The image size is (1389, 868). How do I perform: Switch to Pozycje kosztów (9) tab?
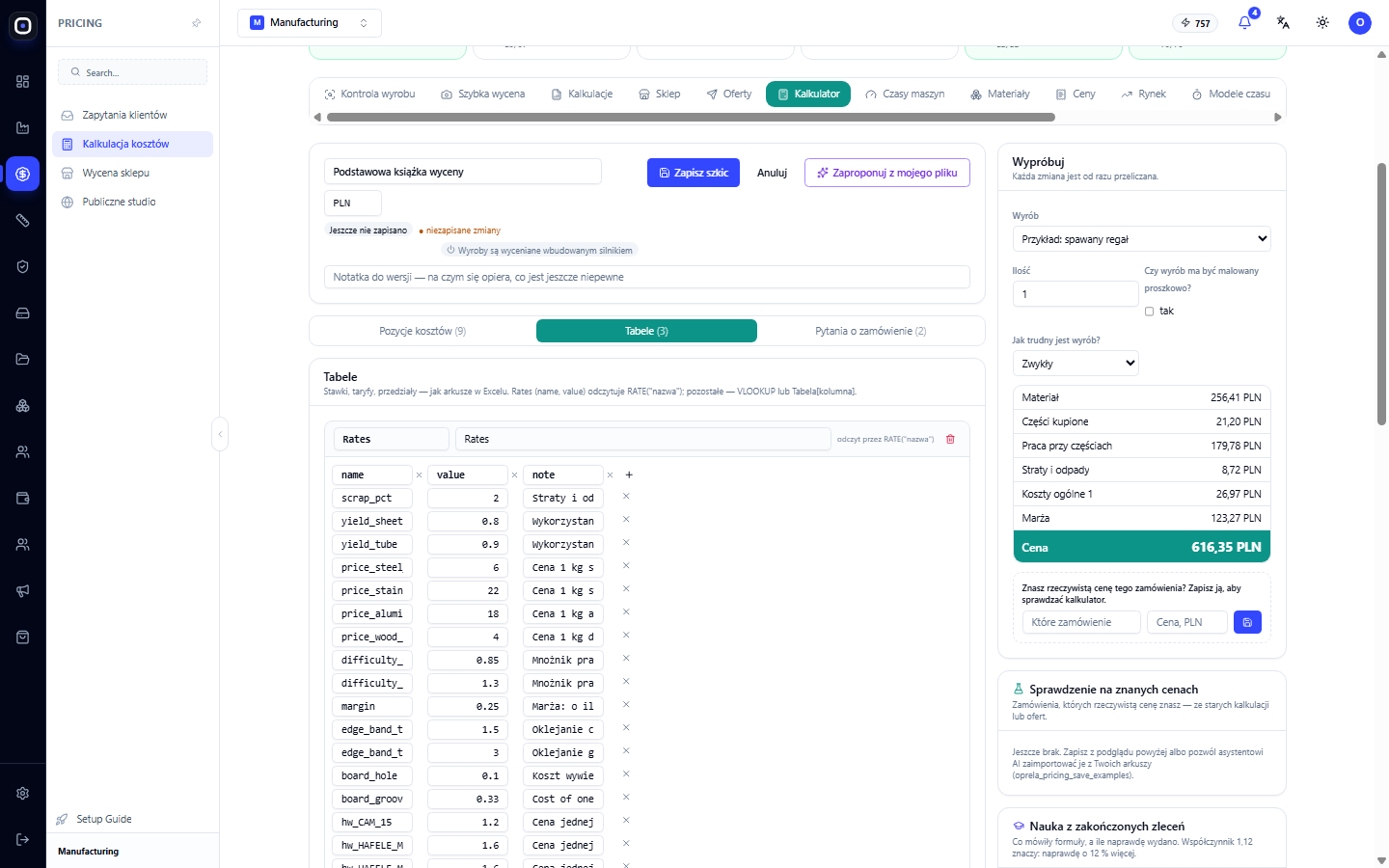(422, 331)
